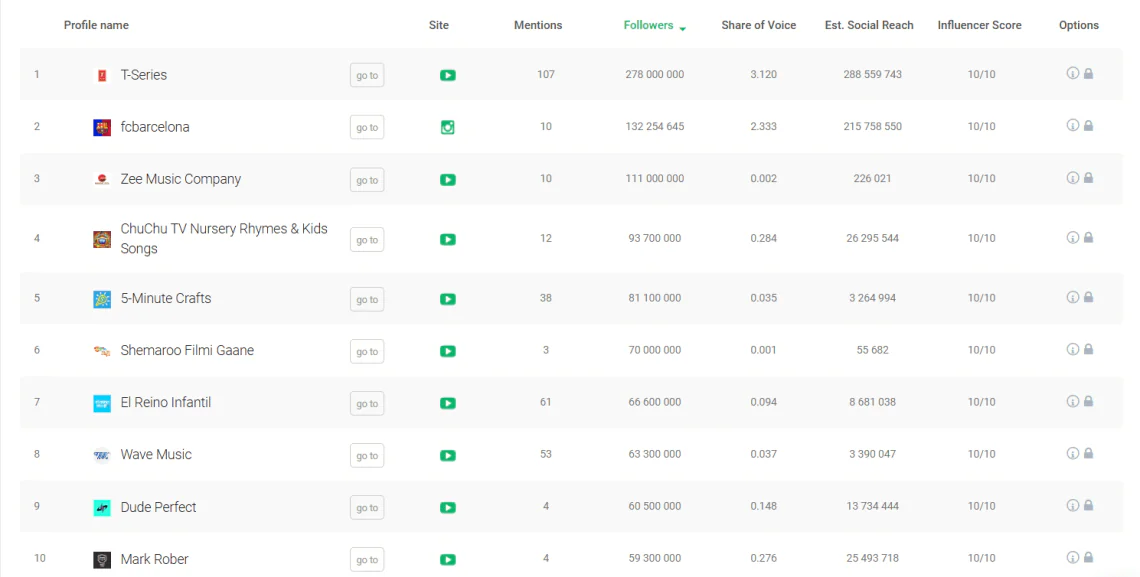
Task: Click the Mark Rober profile avatar
Action: pos(102,560)
